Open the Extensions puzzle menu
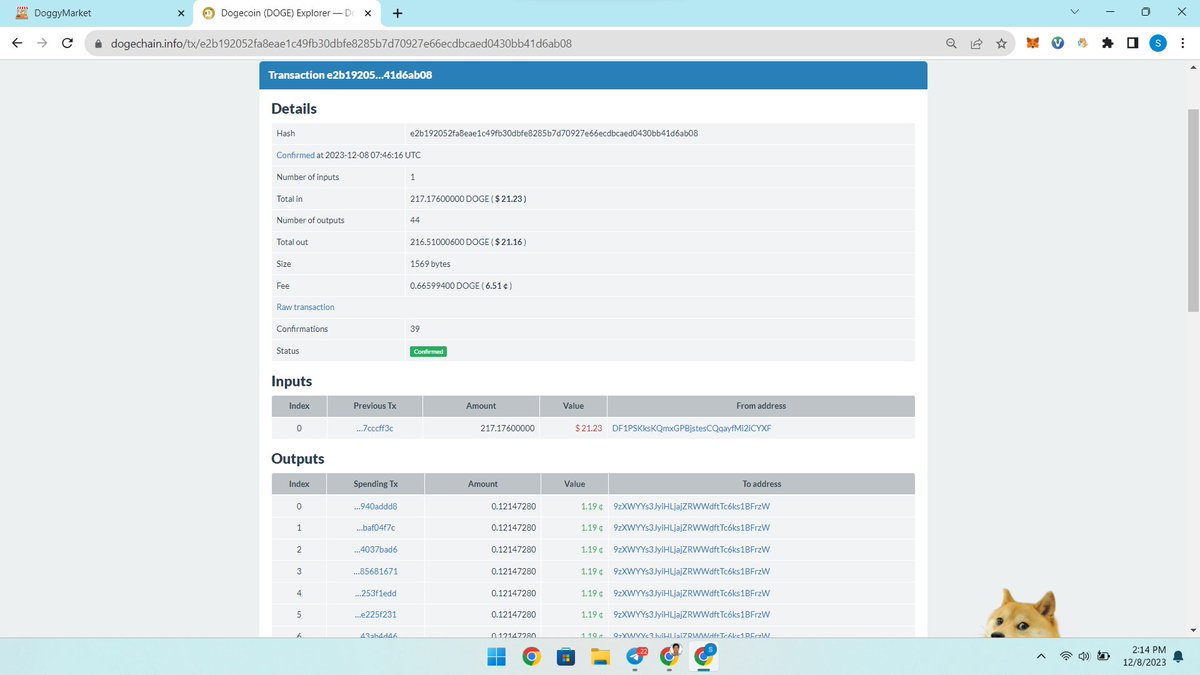This screenshot has height=675, width=1200. tap(1107, 44)
